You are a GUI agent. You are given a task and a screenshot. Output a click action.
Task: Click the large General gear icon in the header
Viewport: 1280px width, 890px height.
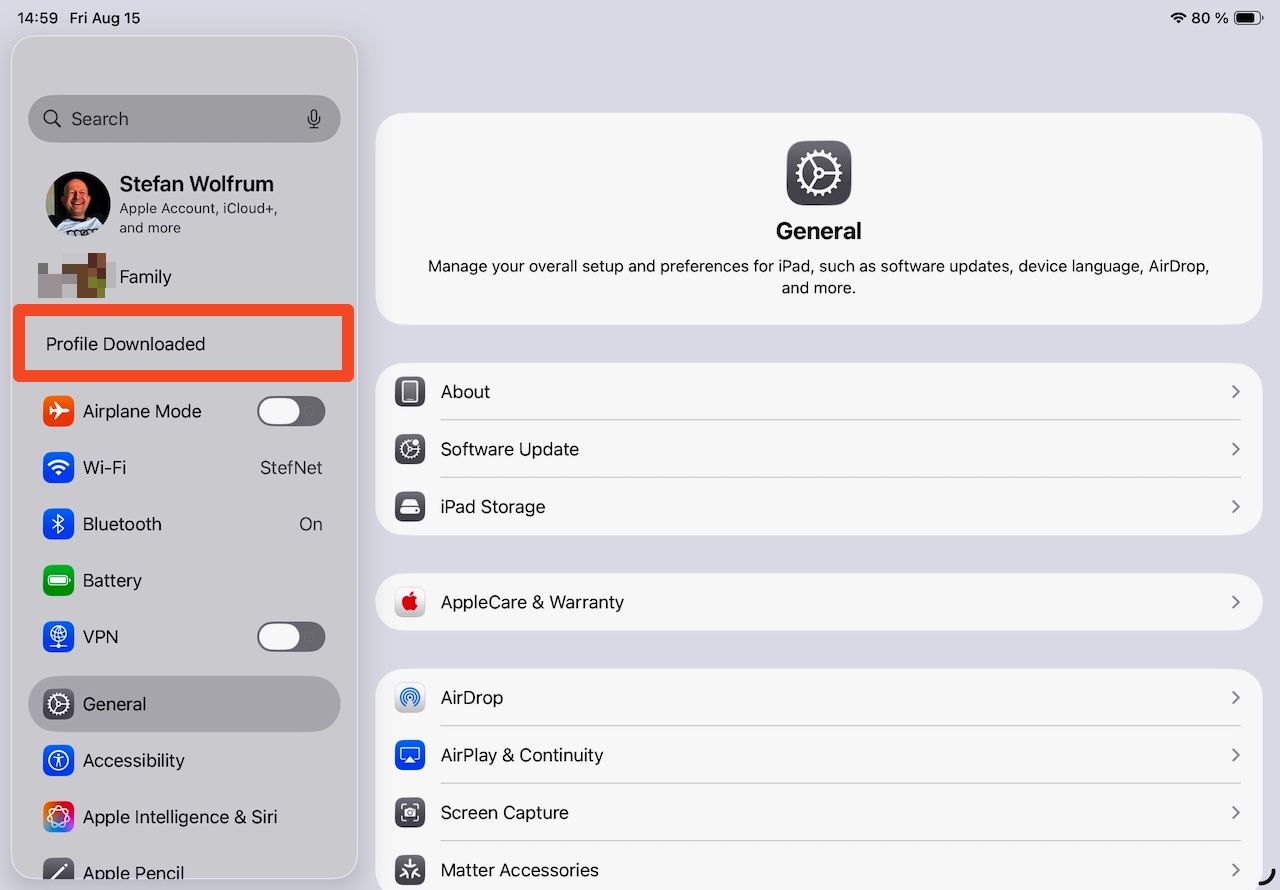(819, 173)
